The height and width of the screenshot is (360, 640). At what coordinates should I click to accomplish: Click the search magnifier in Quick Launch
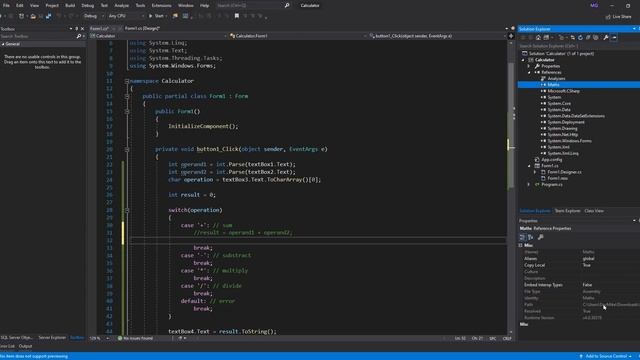[x=287, y=6]
